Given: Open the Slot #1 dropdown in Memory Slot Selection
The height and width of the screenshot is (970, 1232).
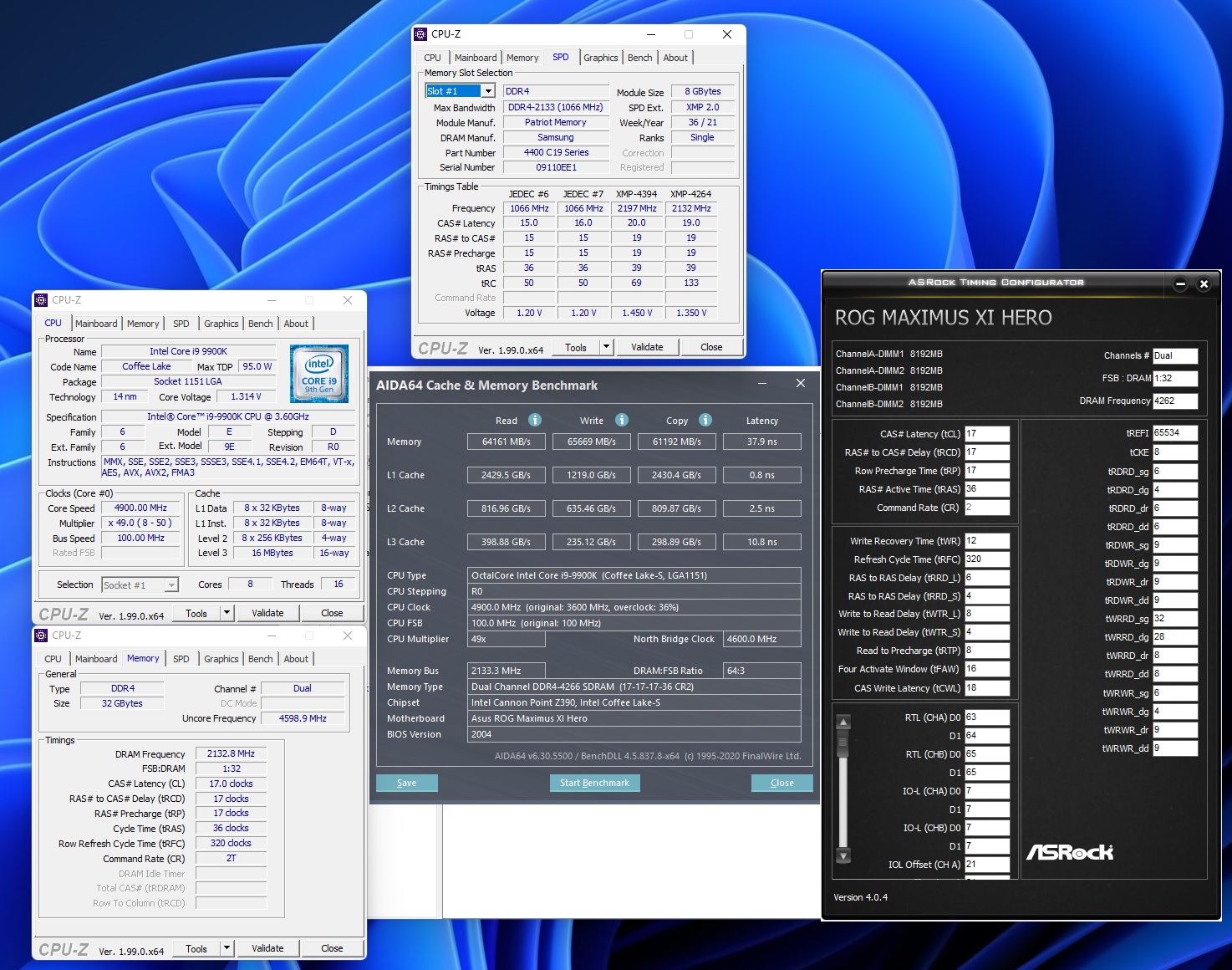Looking at the screenshot, I should pos(488,91).
